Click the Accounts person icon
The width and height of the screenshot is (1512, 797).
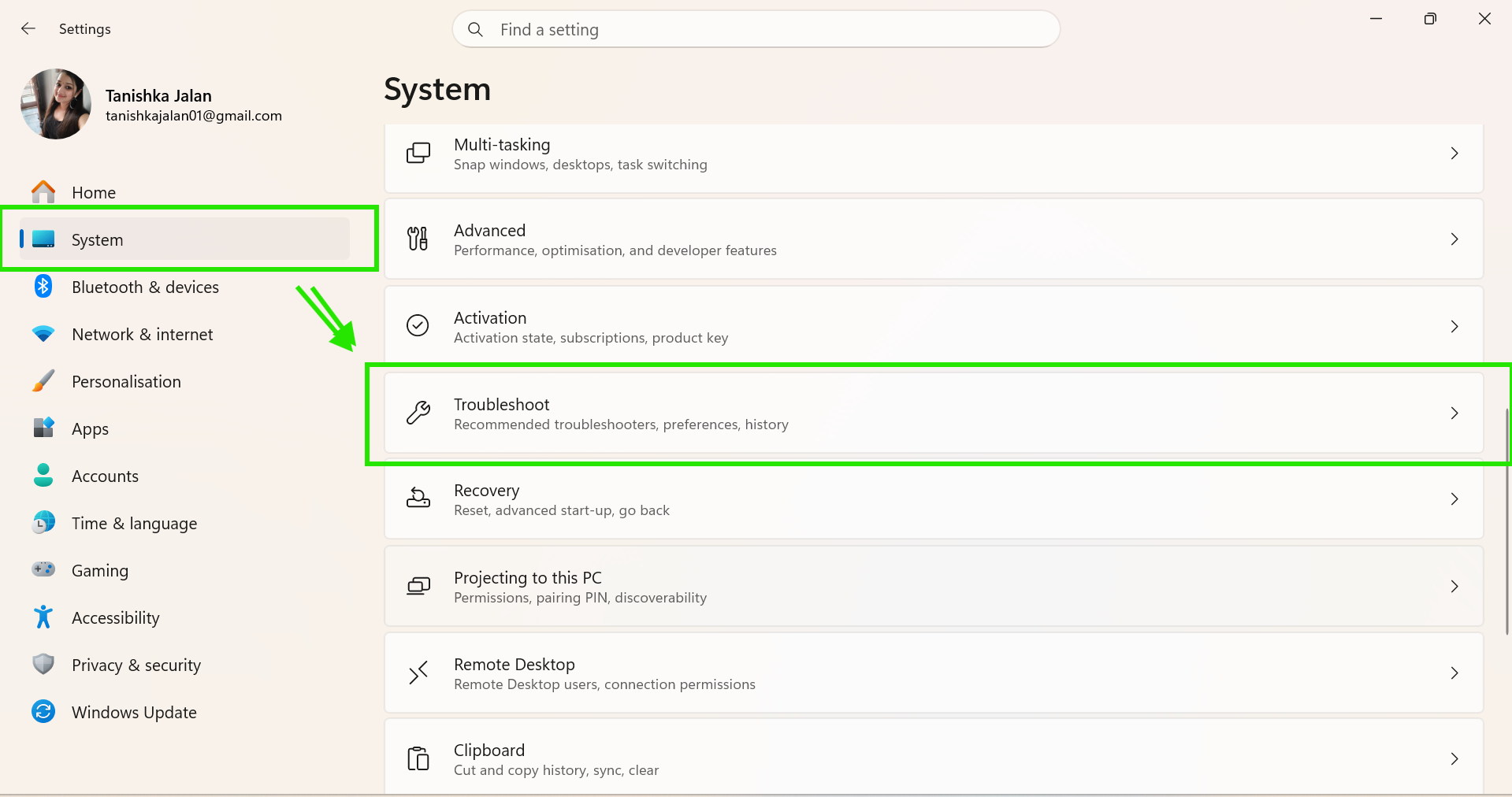click(43, 475)
